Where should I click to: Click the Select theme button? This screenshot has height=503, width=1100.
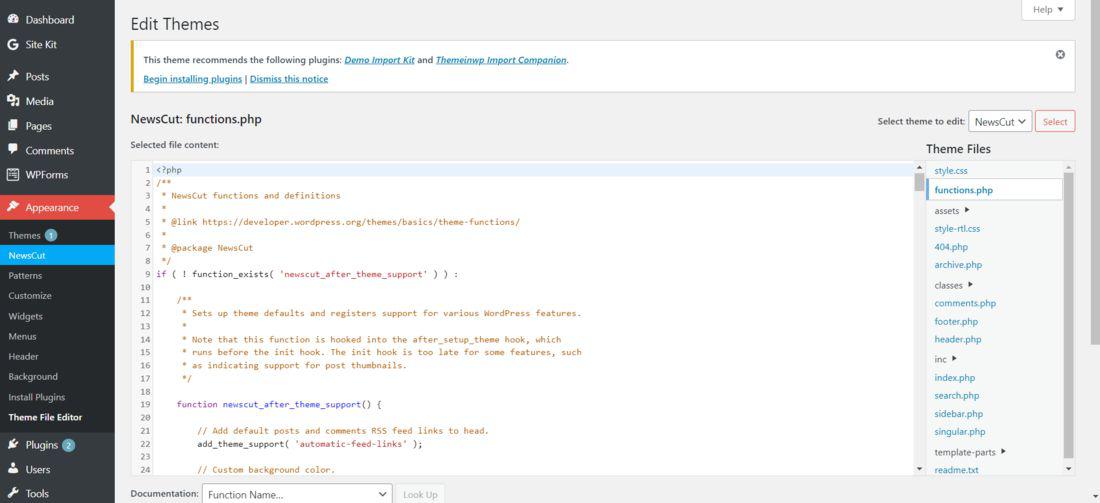pos(1054,121)
